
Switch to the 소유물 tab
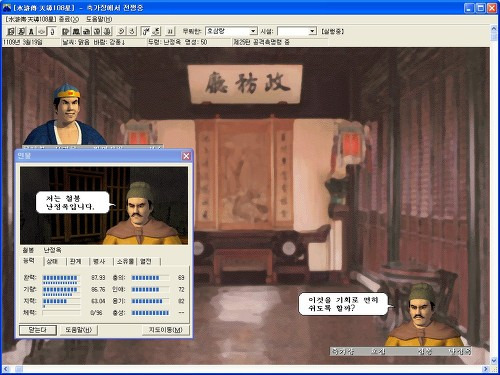(125, 261)
